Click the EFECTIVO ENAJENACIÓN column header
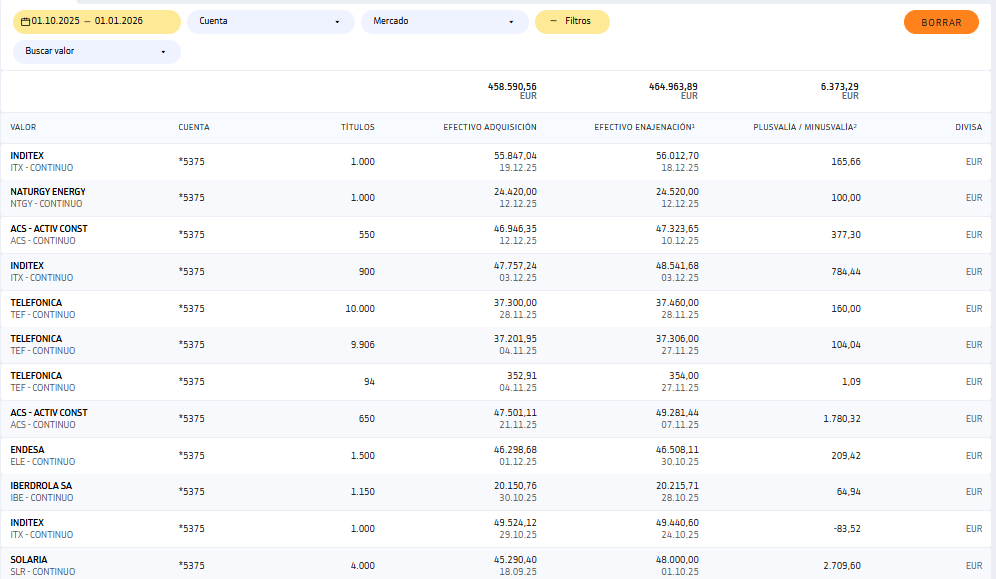 [x=644, y=127]
